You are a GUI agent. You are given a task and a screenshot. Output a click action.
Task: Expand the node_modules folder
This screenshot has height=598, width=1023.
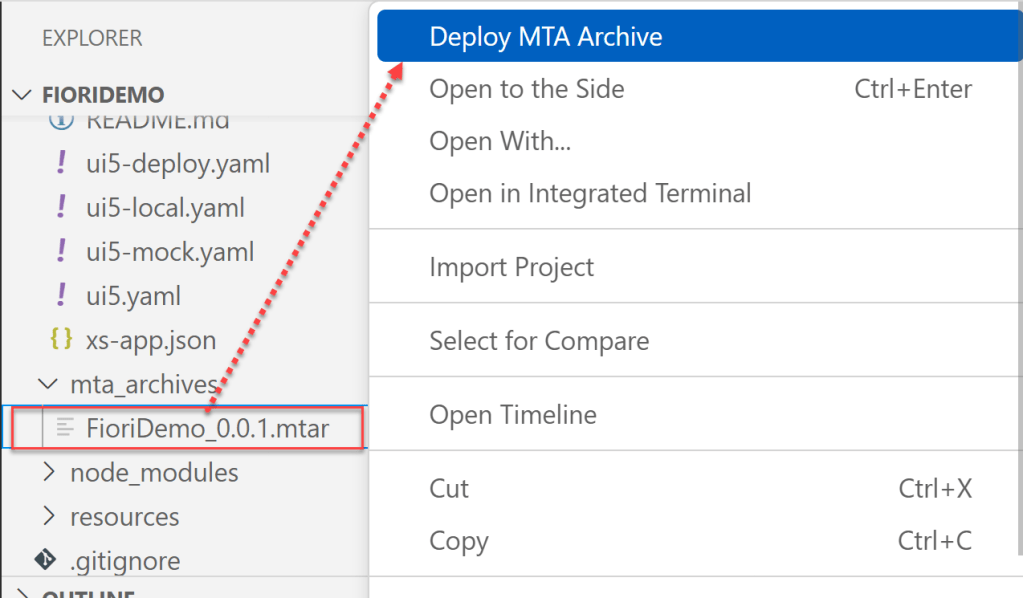[47, 472]
